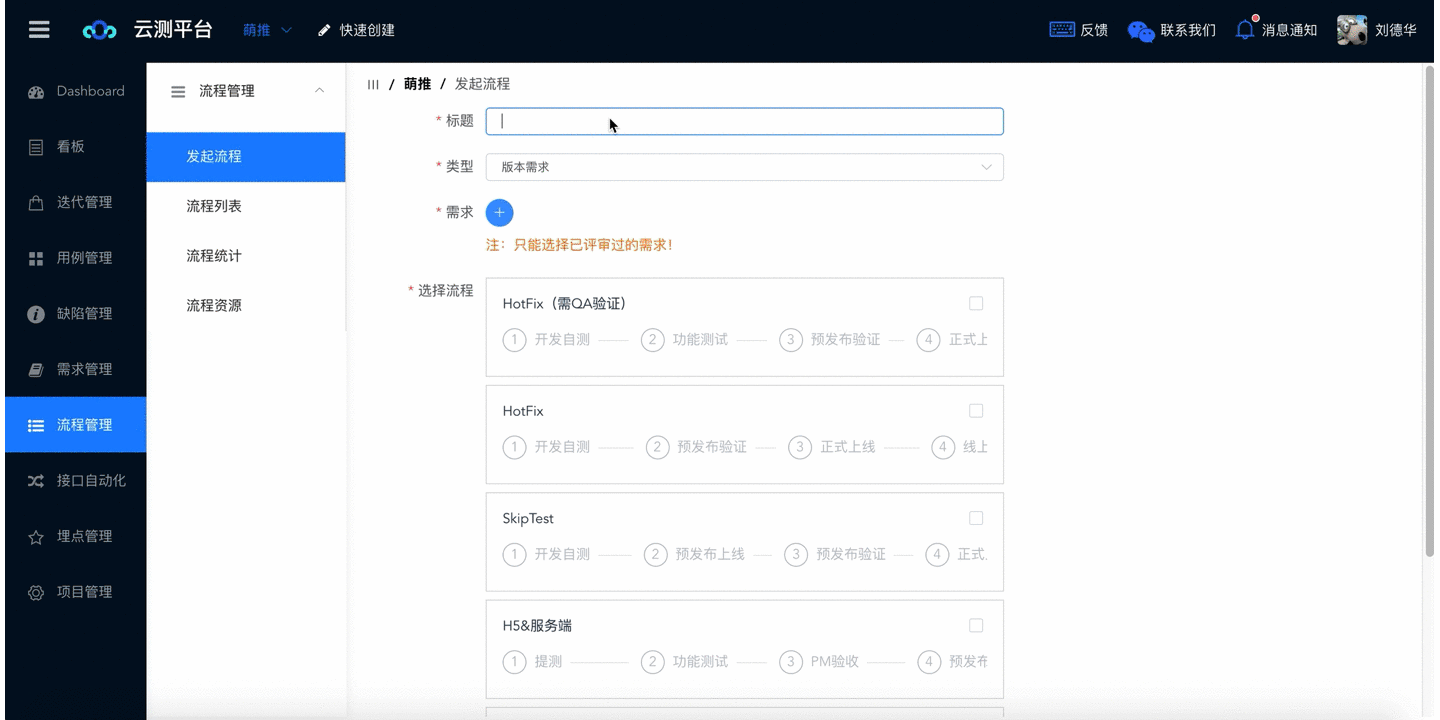The image size is (1440, 720).
Task: Open the 反馈 keyboard icon
Action: (1062, 30)
